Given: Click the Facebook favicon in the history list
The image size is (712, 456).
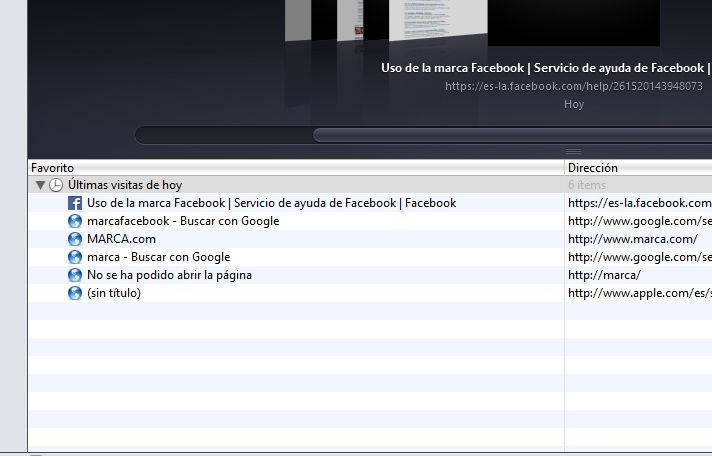Looking at the screenshot, I should click(x=75, y=203).
